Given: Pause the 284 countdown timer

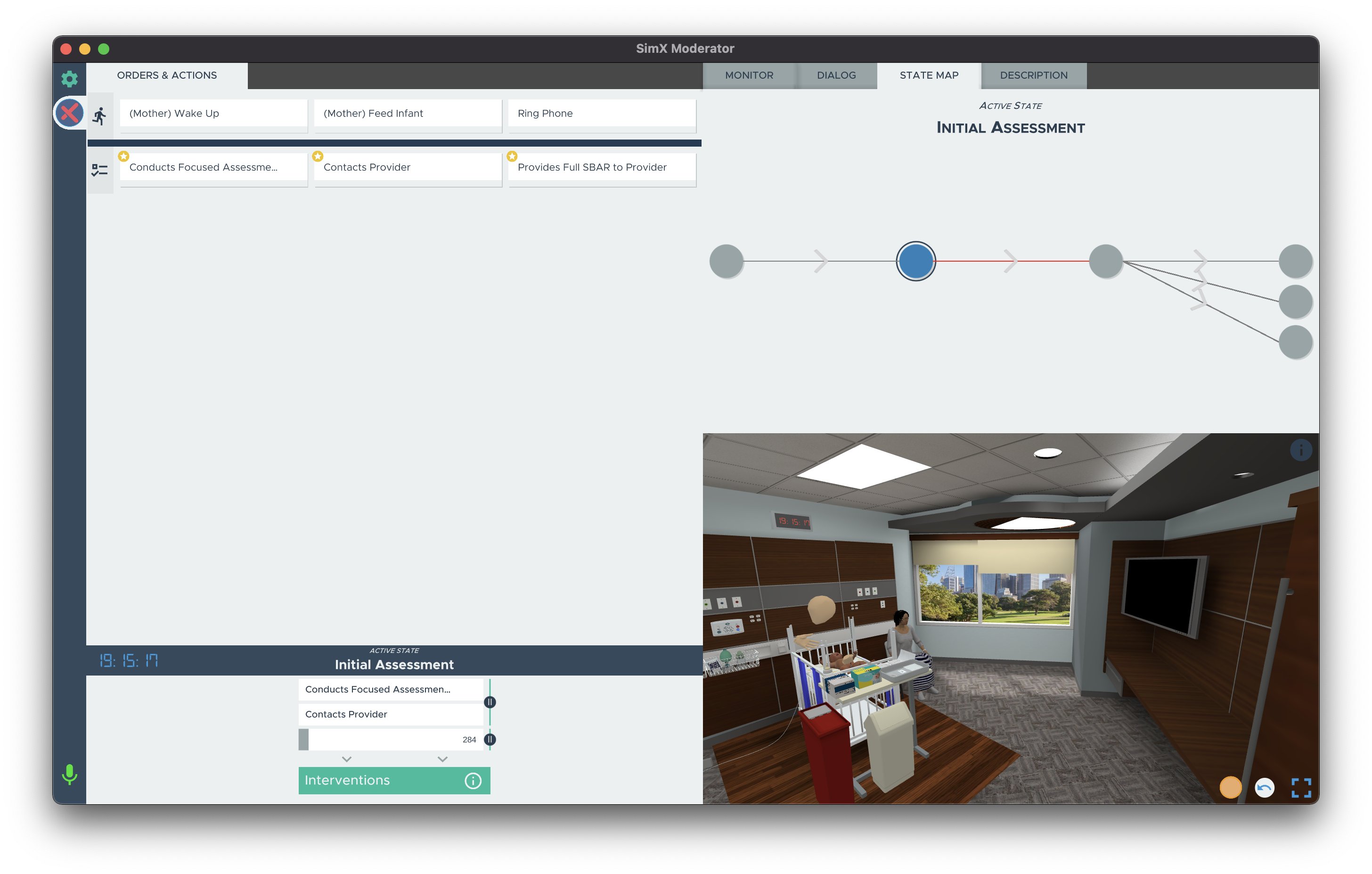Looking at the screenshot, I should (x=490, y=740).
